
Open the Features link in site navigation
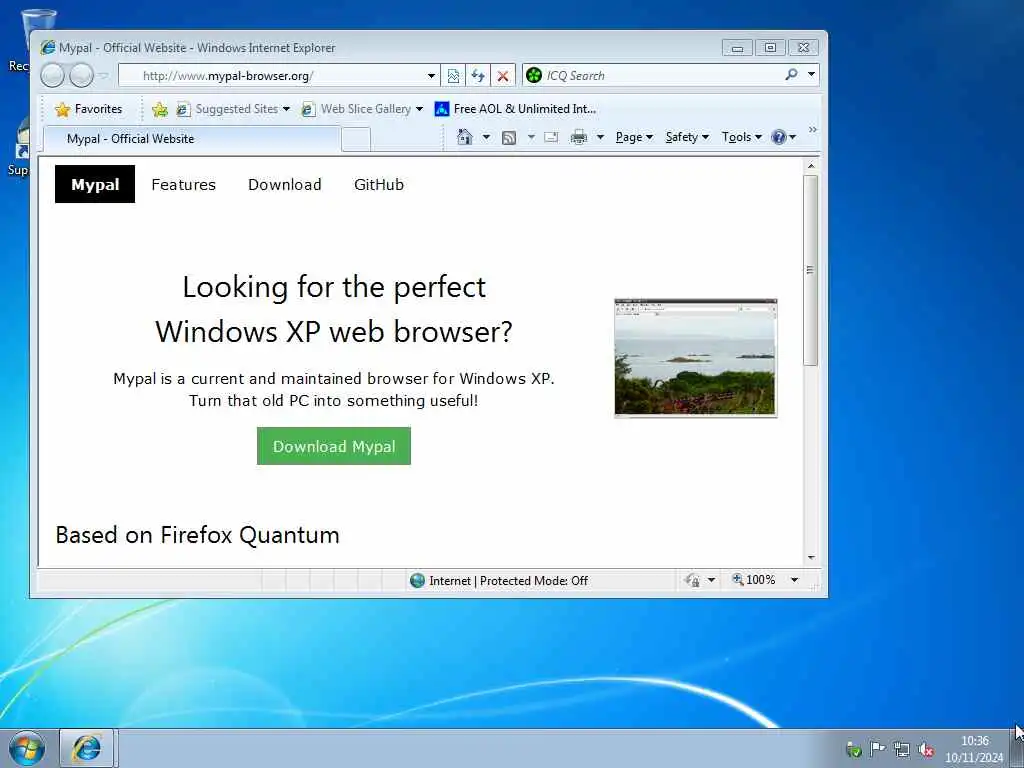click(184, 185)
